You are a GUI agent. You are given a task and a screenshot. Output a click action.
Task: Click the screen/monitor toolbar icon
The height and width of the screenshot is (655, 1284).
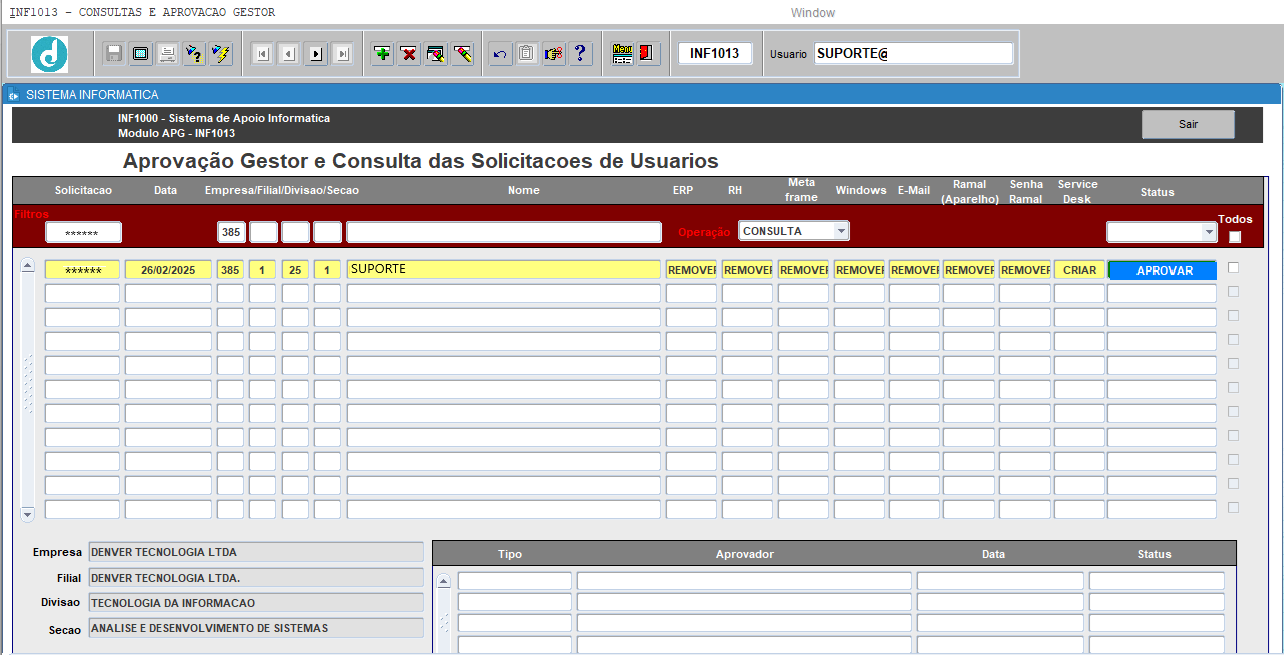[141, 54]
